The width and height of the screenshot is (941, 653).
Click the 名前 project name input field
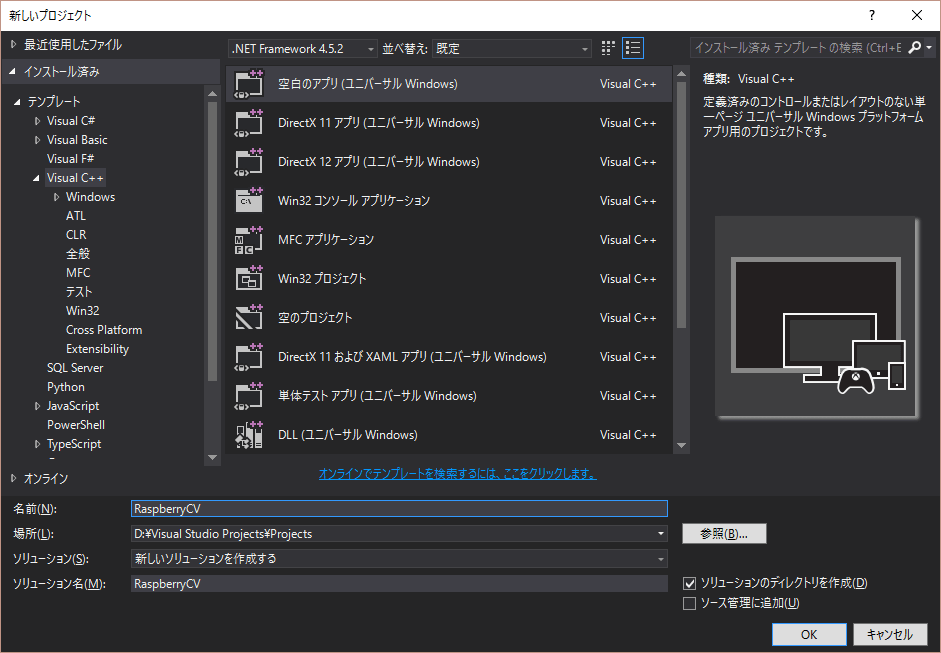399,509
